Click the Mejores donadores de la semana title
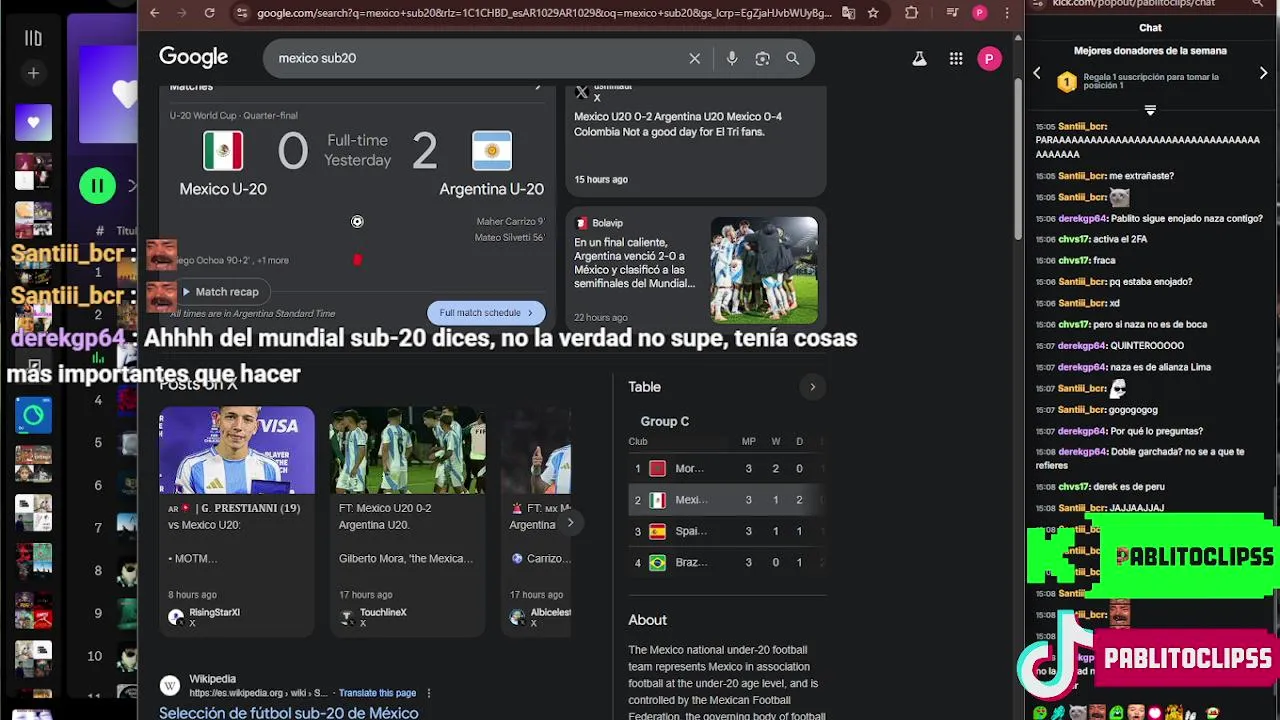 1150,51
